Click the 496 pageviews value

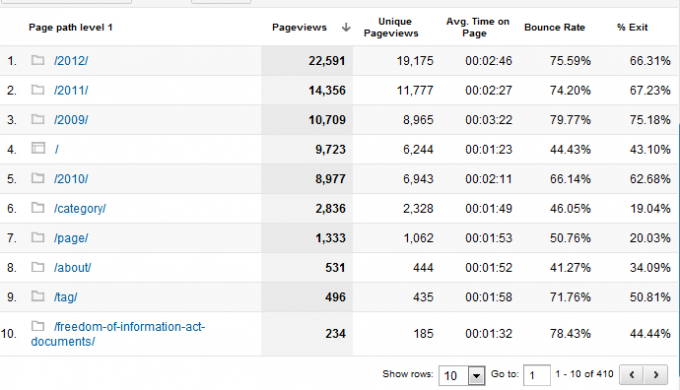[335, 297]
